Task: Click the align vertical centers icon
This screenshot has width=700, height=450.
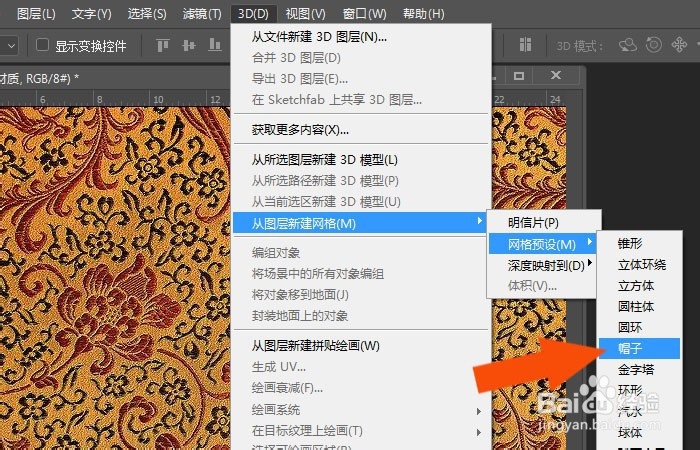Action: tap(189, 45)
